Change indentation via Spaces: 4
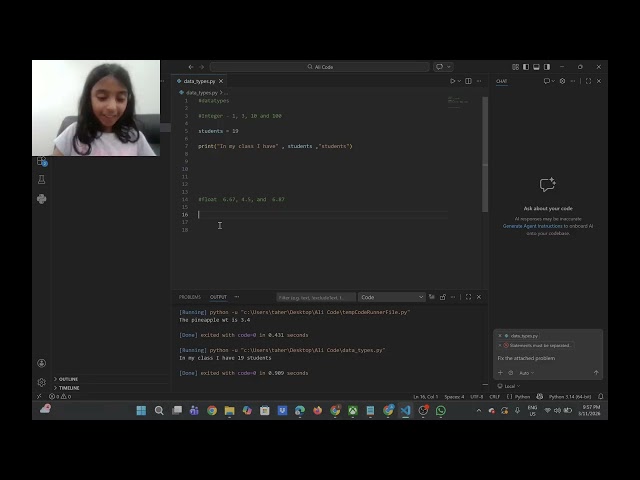Viewport: 640px width, 480px height. click(x=454, y=397)
